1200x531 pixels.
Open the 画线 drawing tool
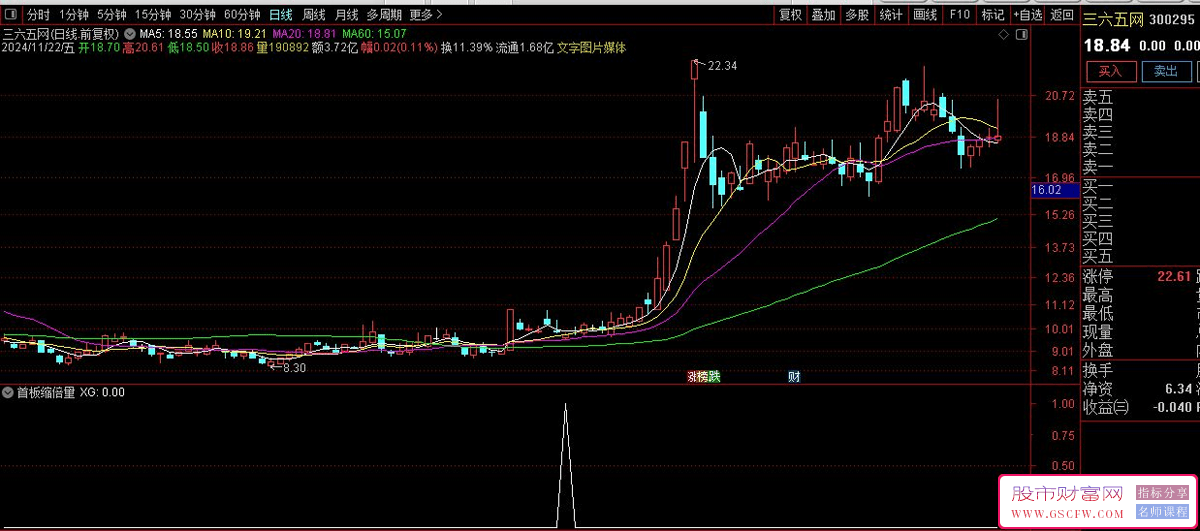click(x=925, y=15)
